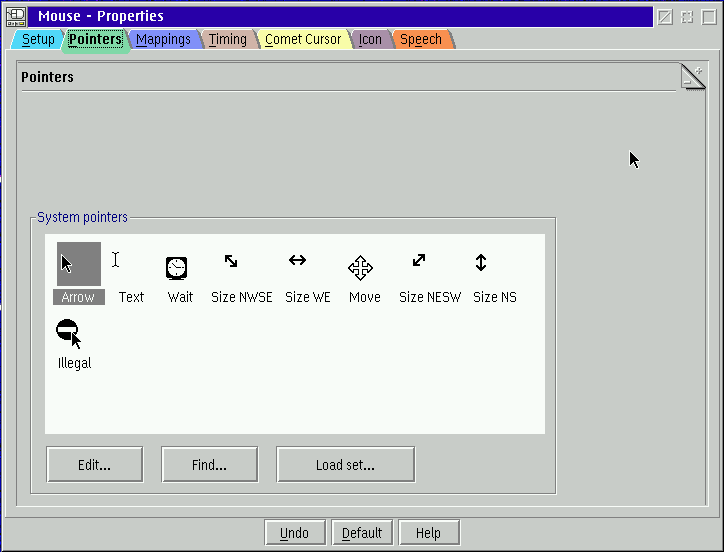Select the Arrow pointer icon

[x=78, y=264]
